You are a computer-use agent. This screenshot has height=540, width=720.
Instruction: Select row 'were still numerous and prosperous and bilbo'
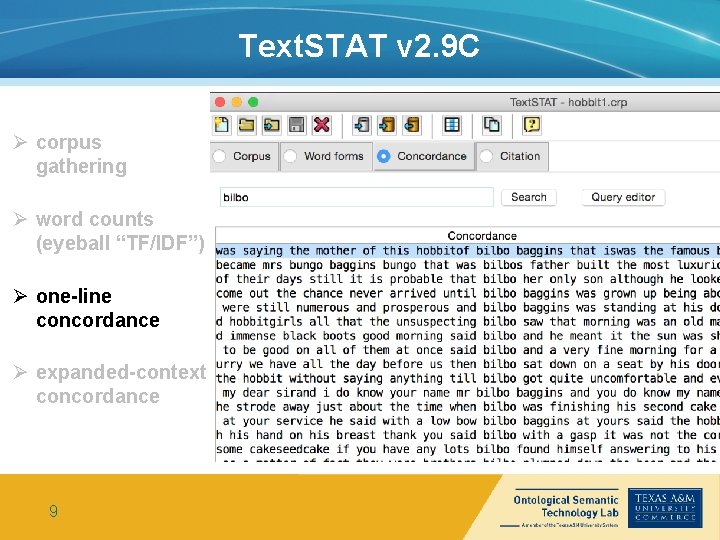[467, 308]
